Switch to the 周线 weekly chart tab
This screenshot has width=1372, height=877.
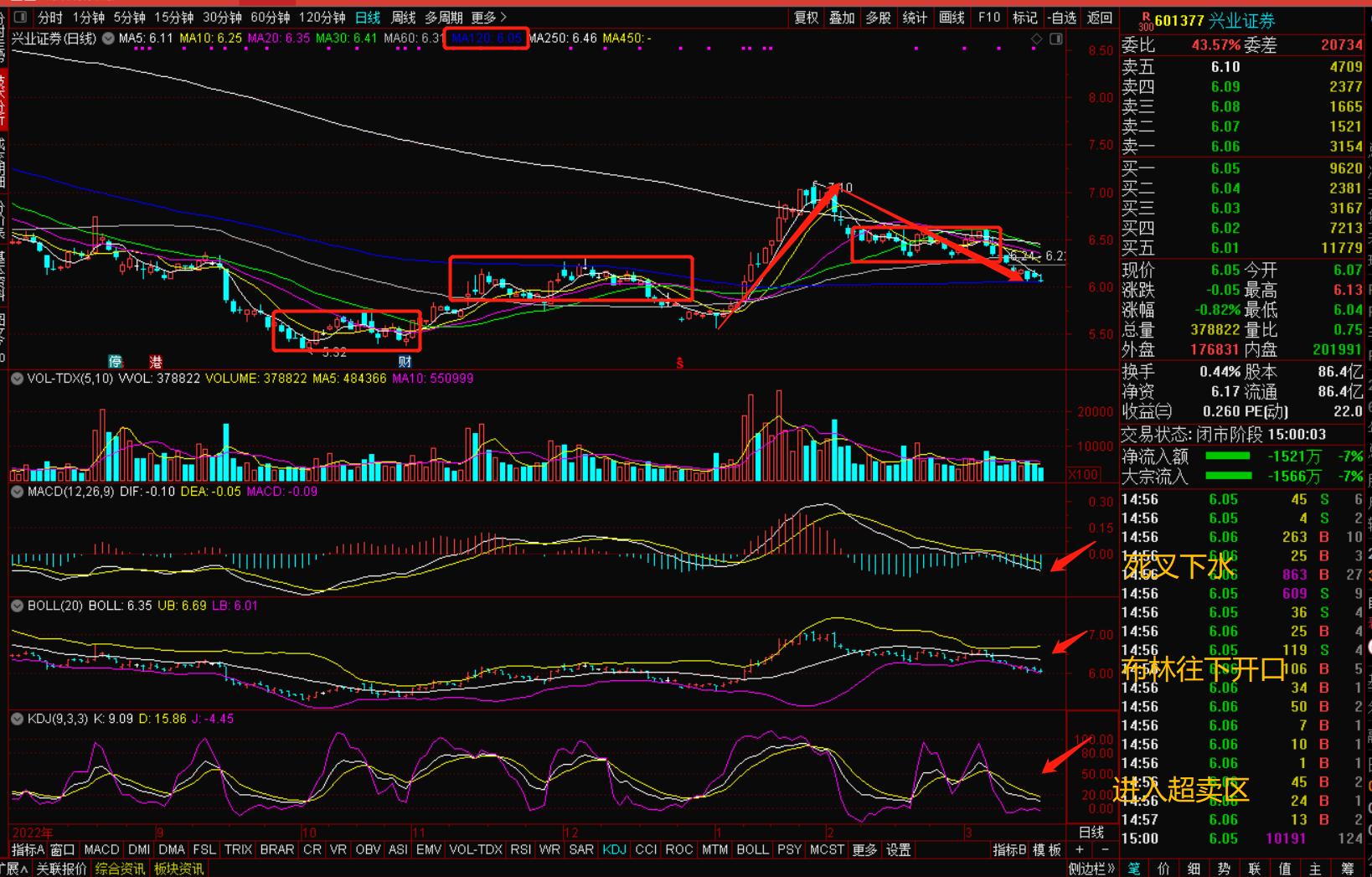(404, 18)
